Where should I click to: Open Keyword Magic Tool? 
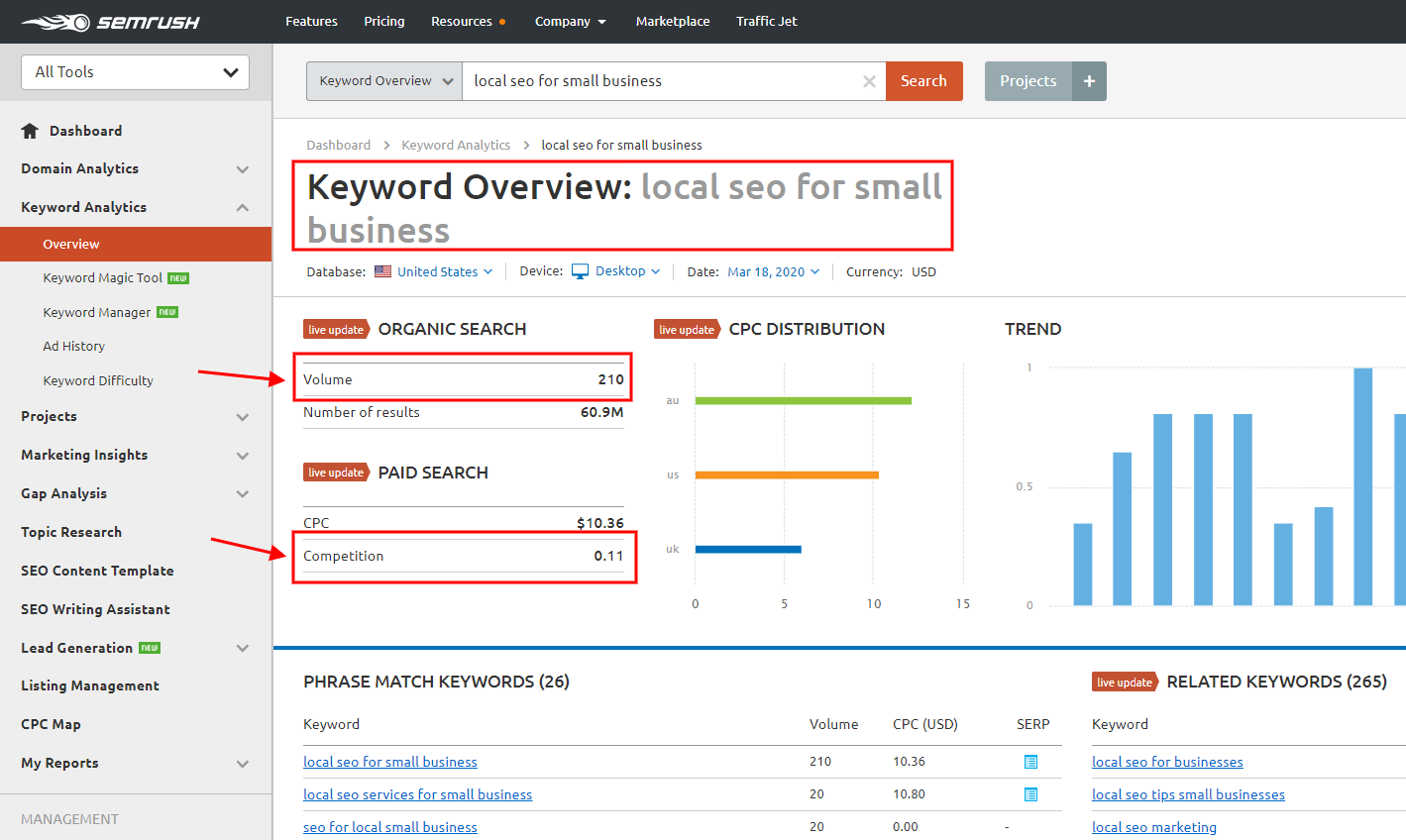103,278
